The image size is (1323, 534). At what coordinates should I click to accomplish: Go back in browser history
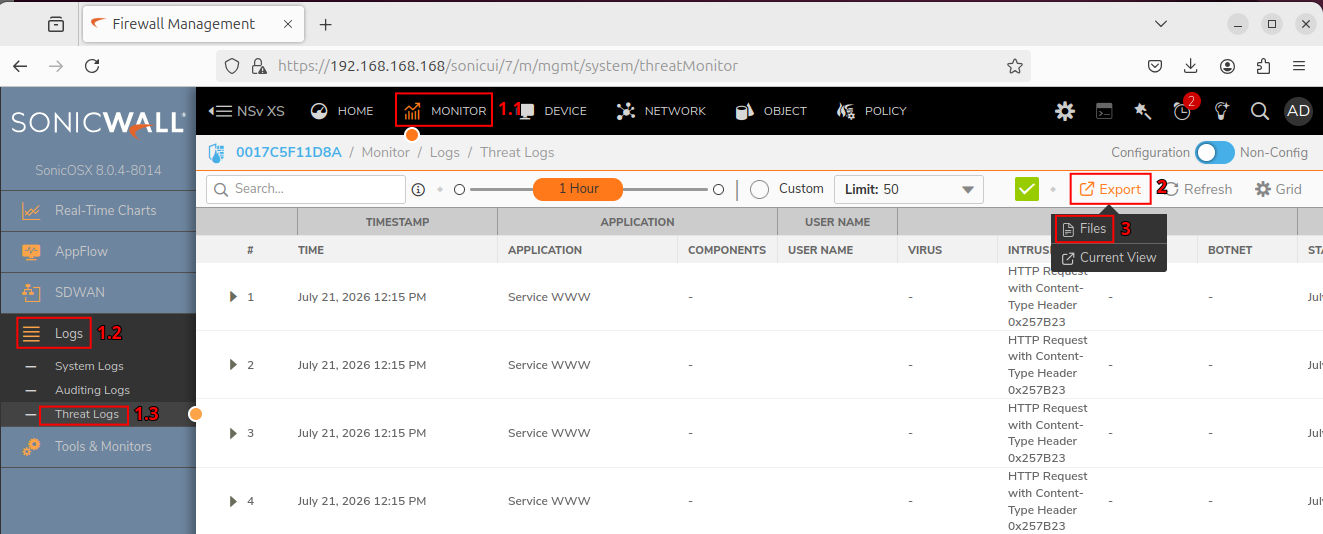click(x=20, y=66)
